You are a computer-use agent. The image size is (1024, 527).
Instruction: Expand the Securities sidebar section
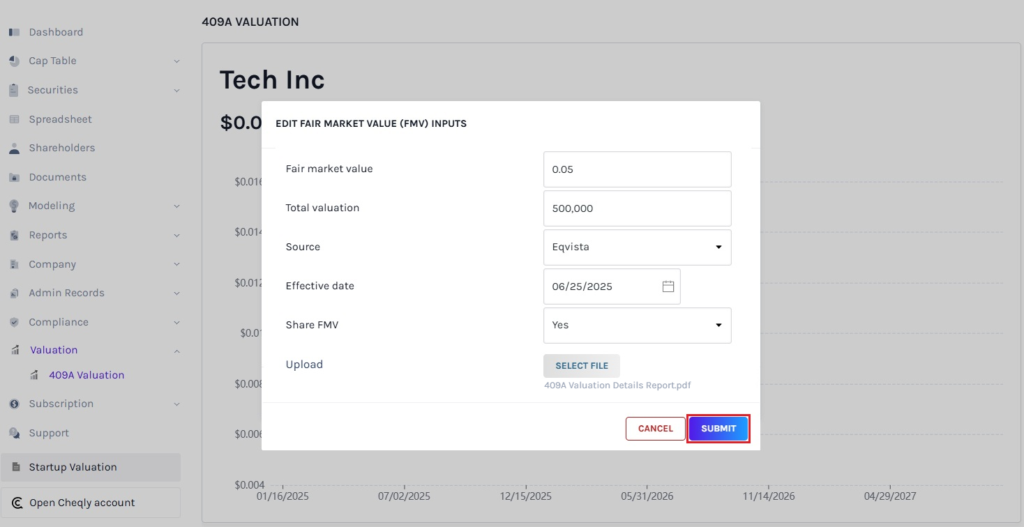[x=176, y=90]
